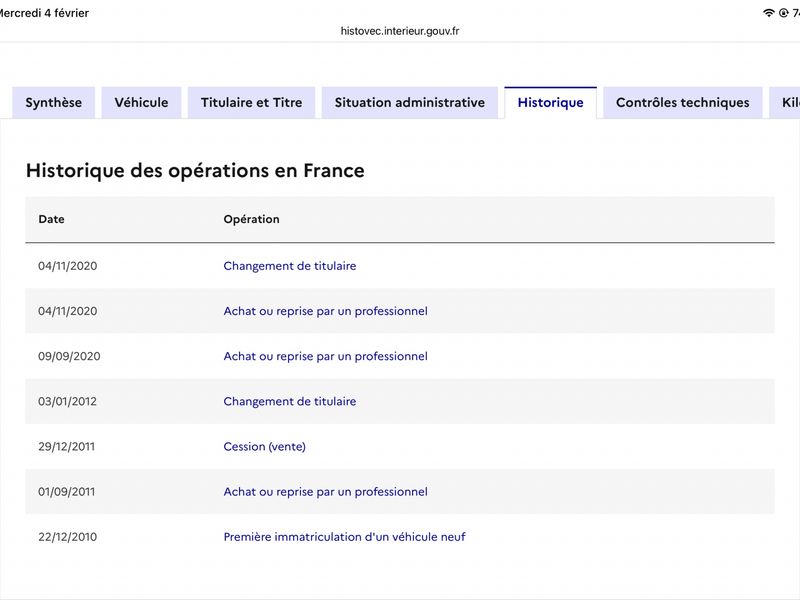Click the Cession (vente) operation link

[x=264, y=446]
